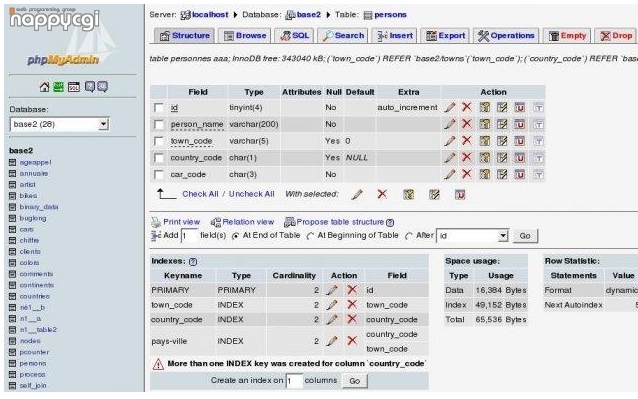
Task: Focus the Add field(s) number input
Action: coord(189,236)
